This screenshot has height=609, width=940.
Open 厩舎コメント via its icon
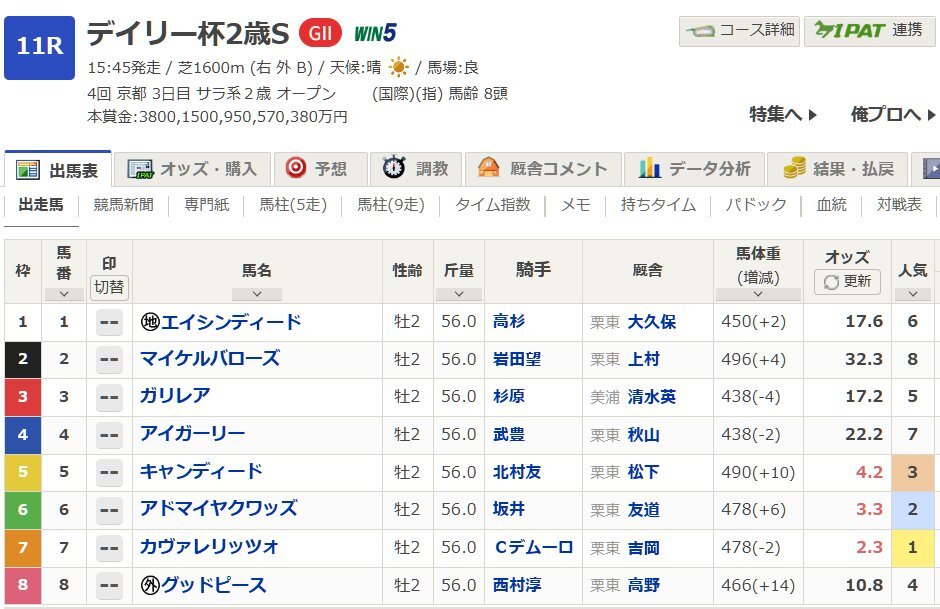click(x=489, y=168)
